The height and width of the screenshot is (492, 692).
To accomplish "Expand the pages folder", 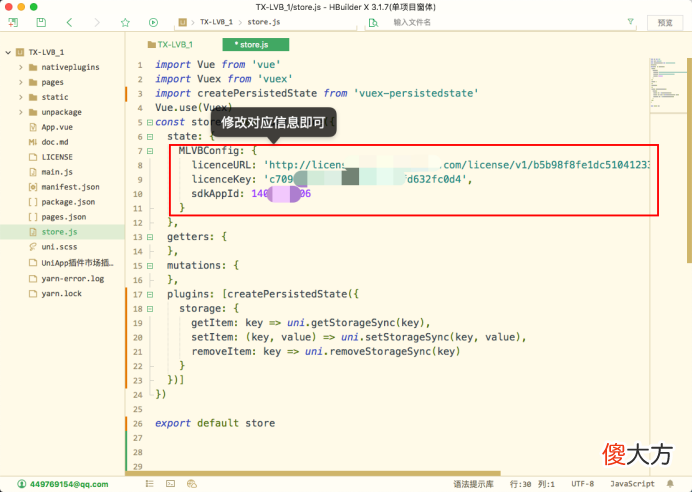I will click(x=21, y=82).
